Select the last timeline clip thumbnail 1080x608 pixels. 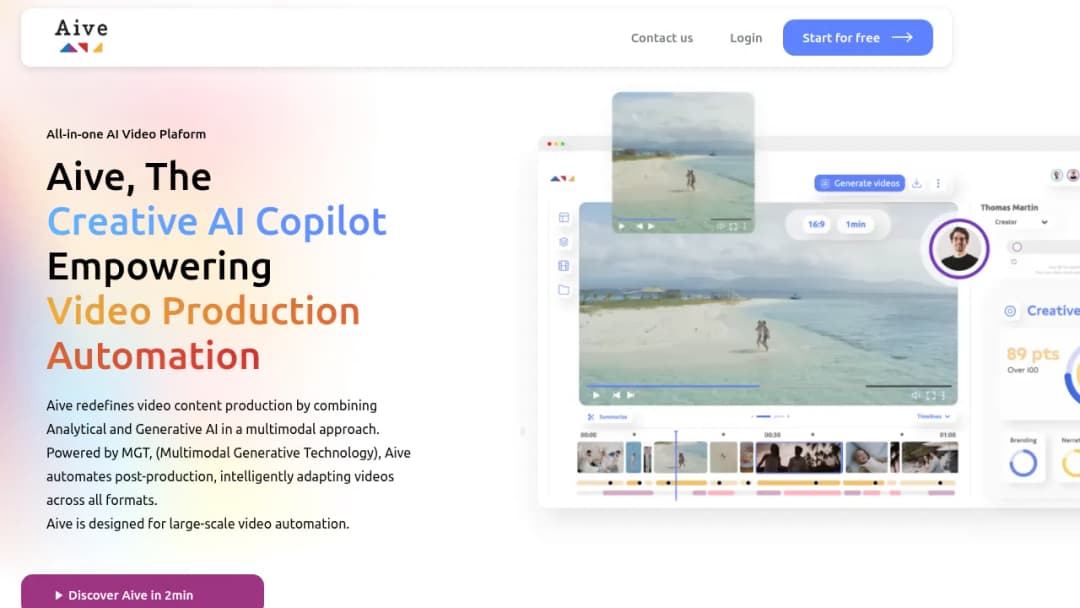[929, 457]
